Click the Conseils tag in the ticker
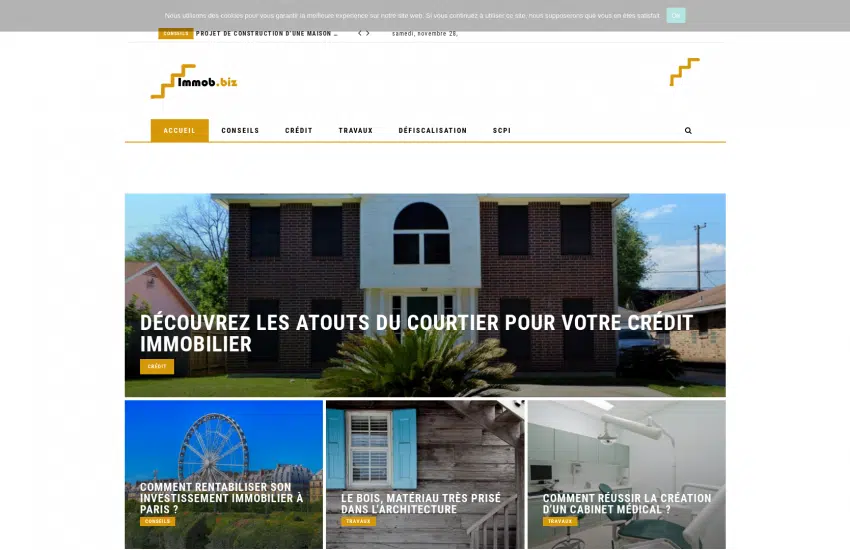Screen dimensions: 850x550 (176, 34)
